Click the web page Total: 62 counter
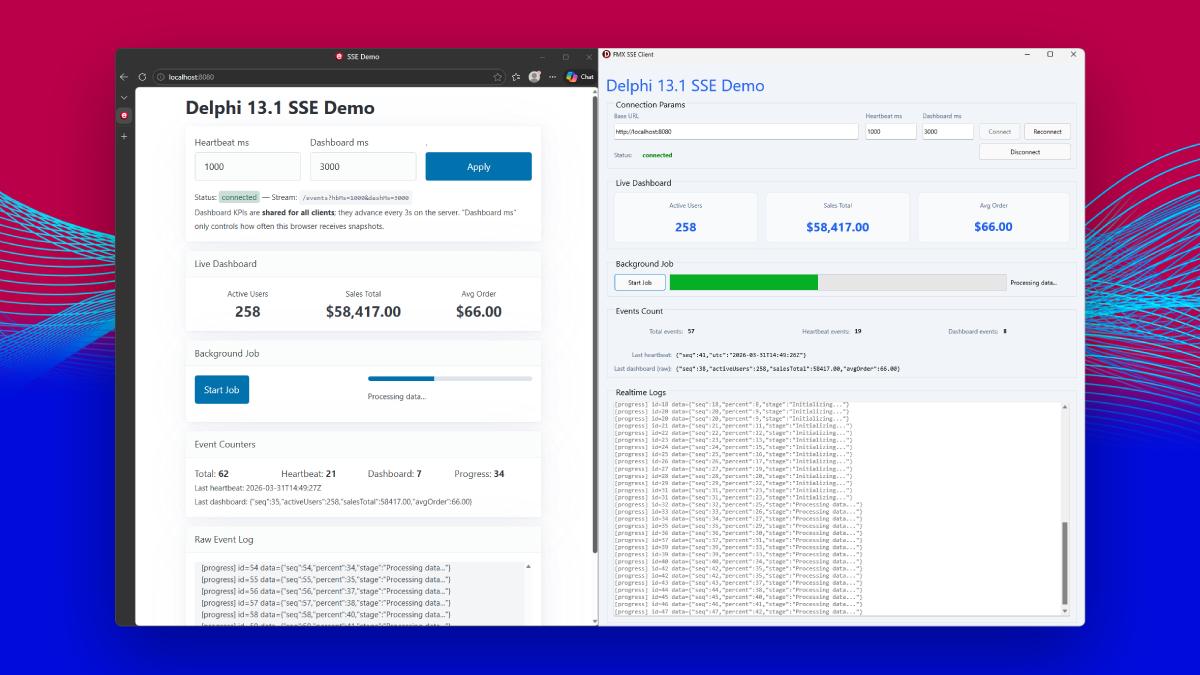 coord(212,474)
